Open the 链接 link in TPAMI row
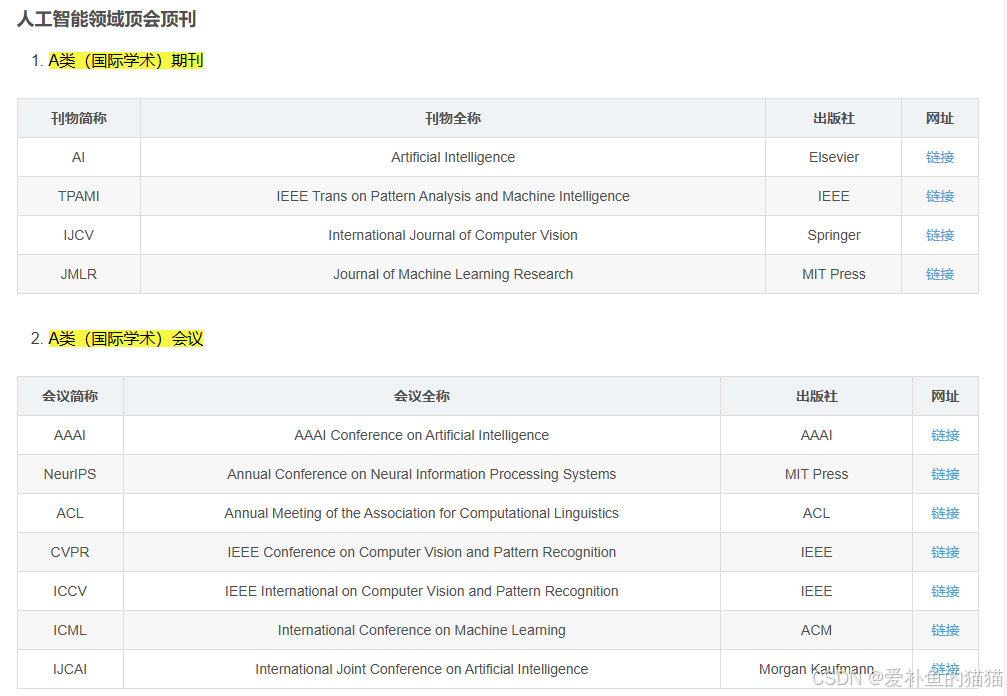The height and width of the screenshot is (696, 1007). (940, 196)
